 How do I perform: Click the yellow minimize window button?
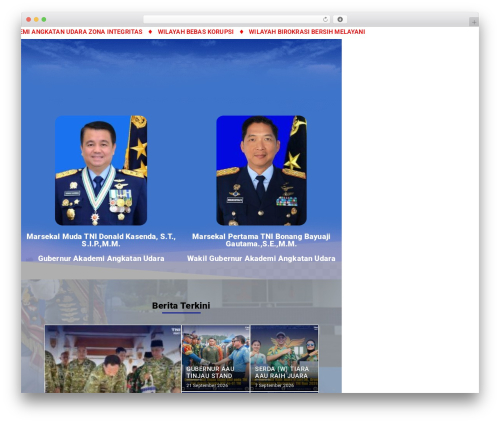[x=36, y=20]
